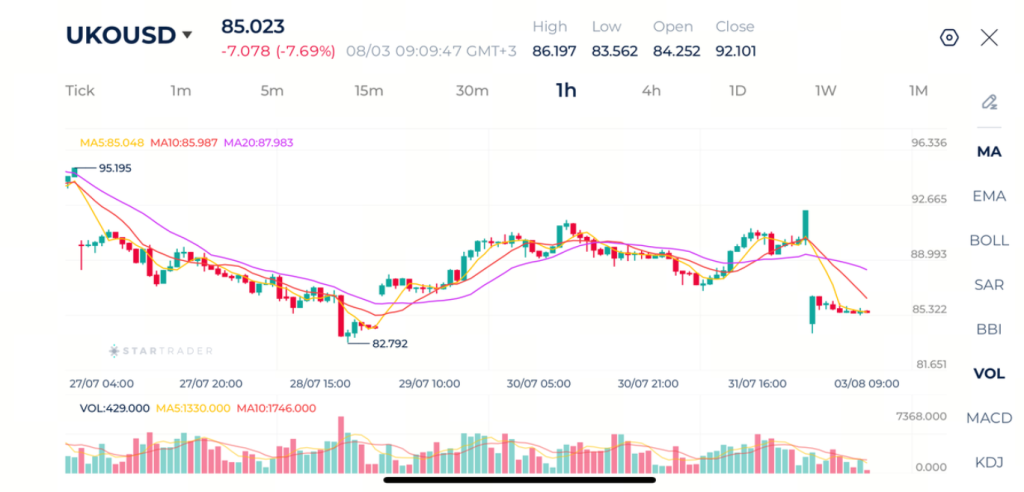Enable the EMA indicator
This screenshot has width=1024, height=492.
(989, 196)
